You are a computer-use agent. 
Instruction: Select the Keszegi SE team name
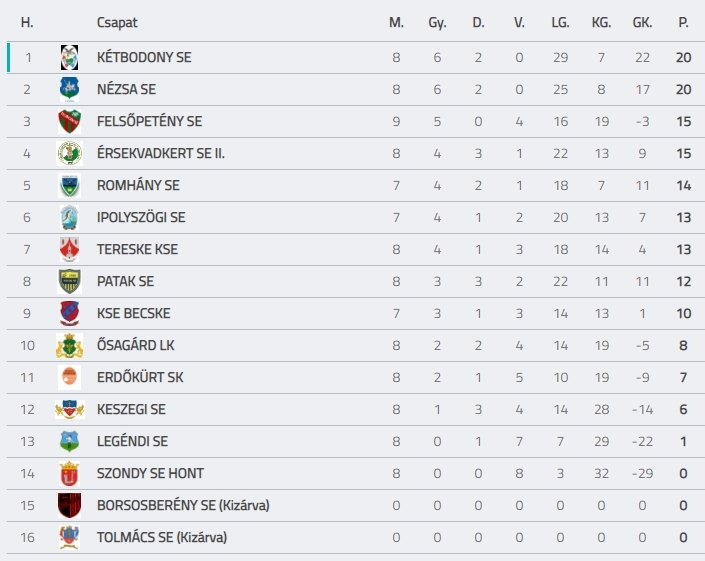click(131, 410)
